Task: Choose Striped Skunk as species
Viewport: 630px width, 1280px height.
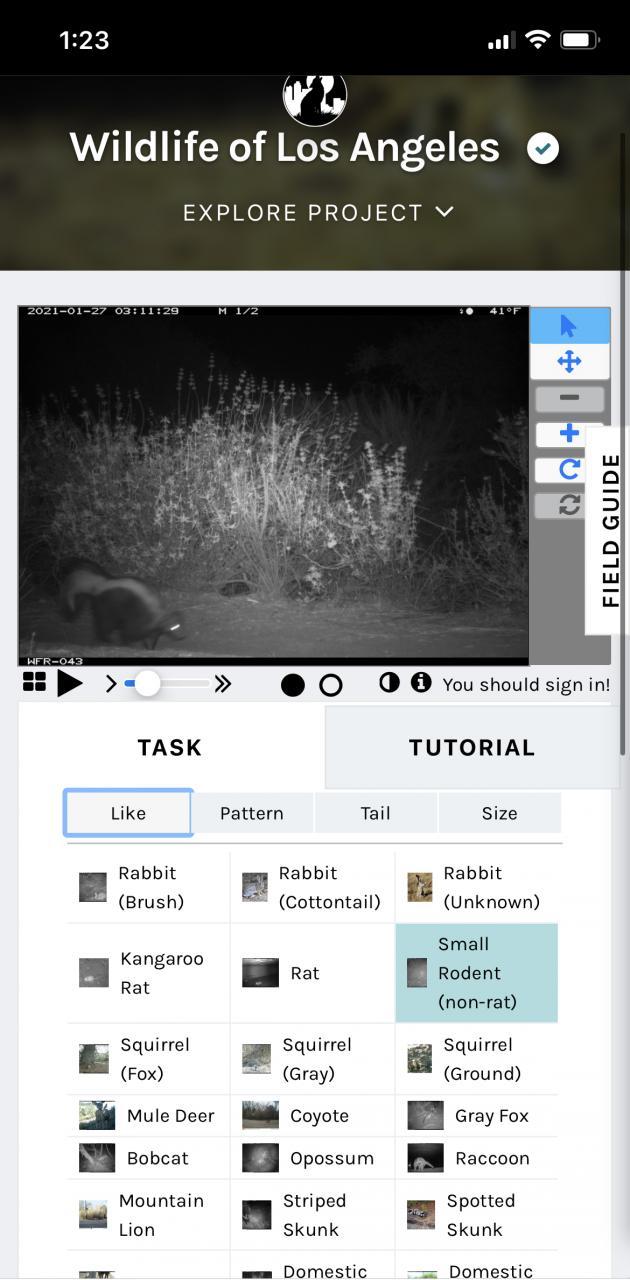Action: (313, 1215)
